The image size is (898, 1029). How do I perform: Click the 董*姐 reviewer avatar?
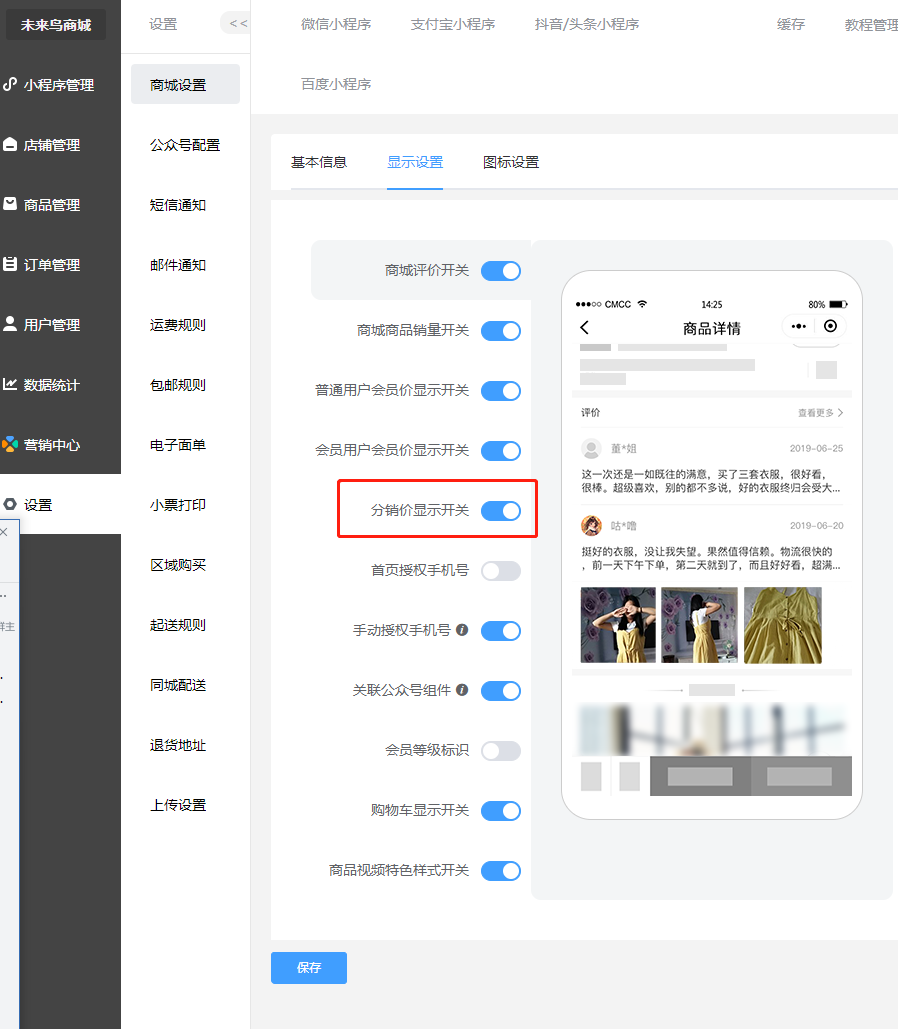click(591, 448)
